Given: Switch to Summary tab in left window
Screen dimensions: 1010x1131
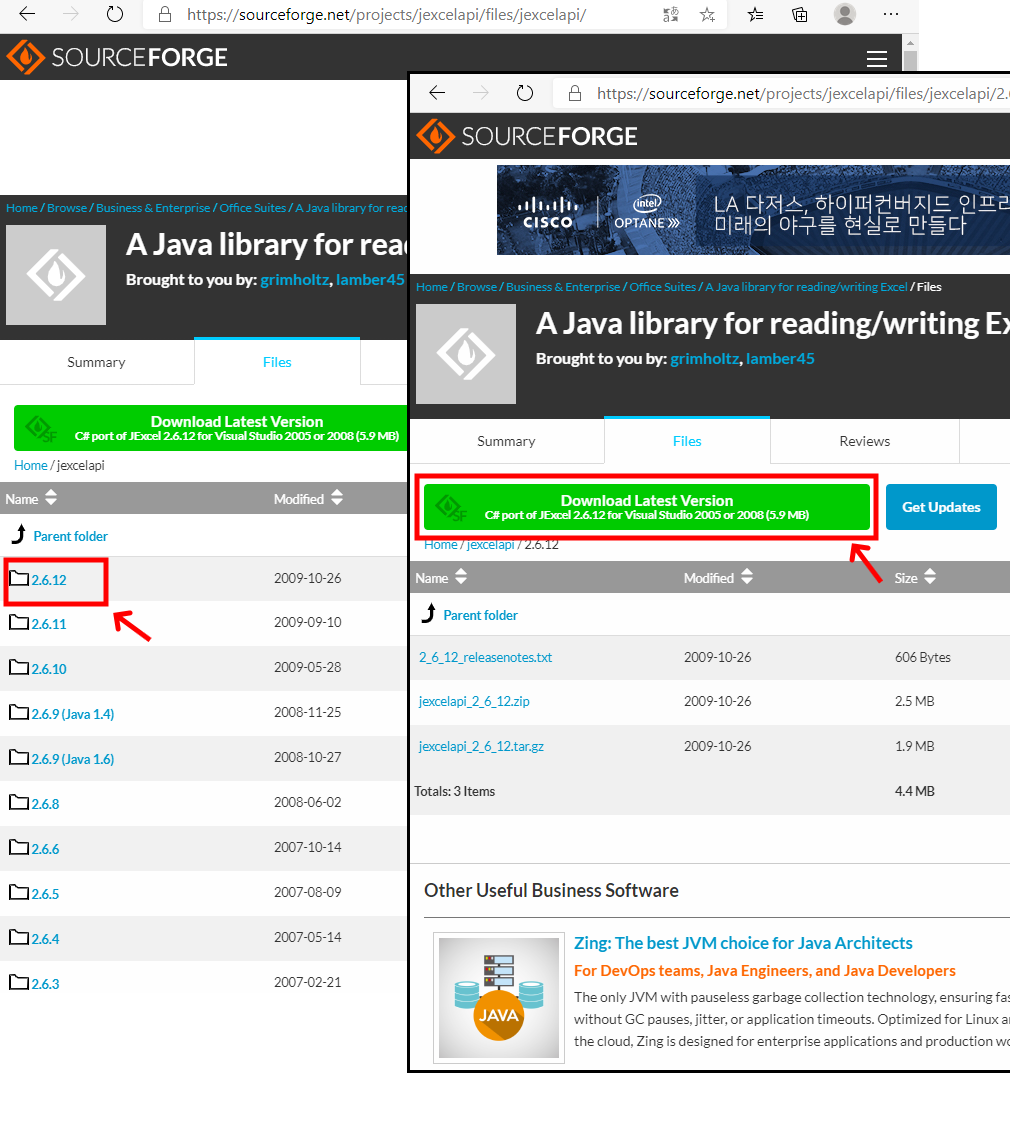Looking at the screenshot, I should click(x=97, y=362).
